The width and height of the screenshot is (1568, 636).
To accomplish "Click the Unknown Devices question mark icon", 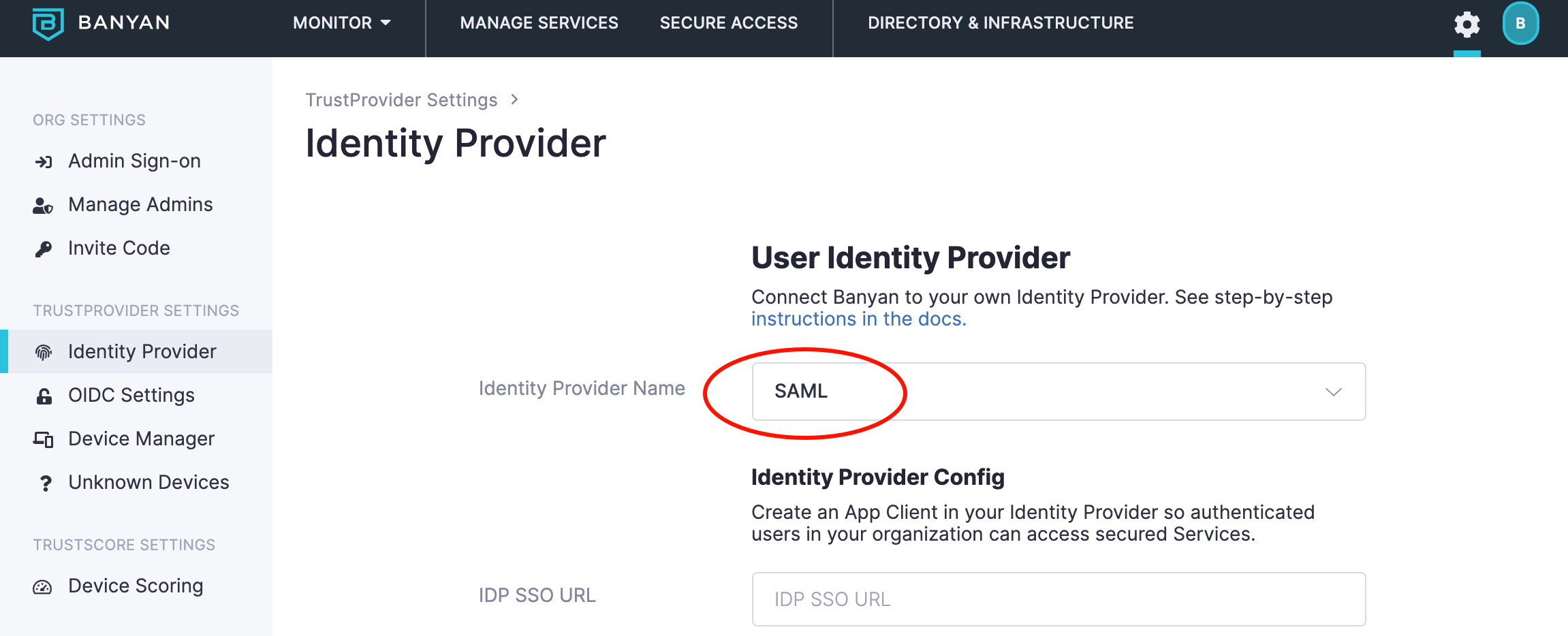I will pyautogui.click(x=45, y=483).
